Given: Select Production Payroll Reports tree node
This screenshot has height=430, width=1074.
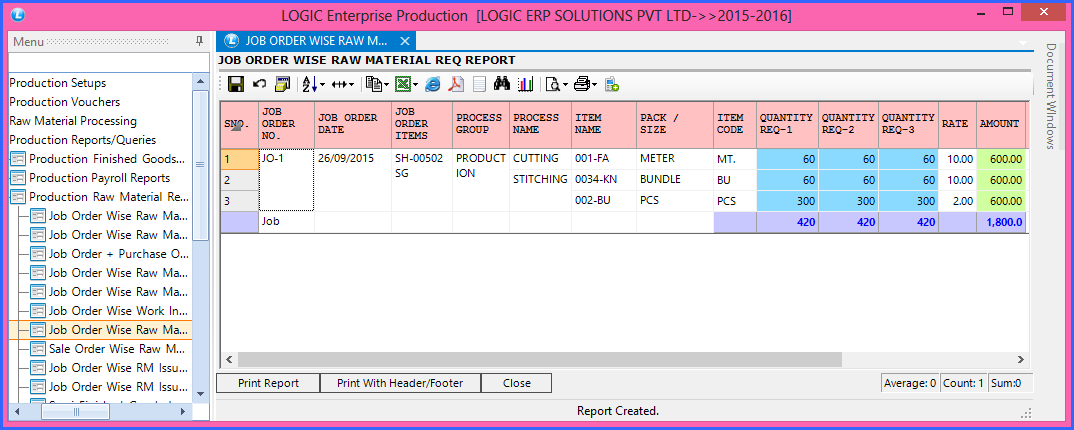Looking at the screenshot, I should pos(99,178).
